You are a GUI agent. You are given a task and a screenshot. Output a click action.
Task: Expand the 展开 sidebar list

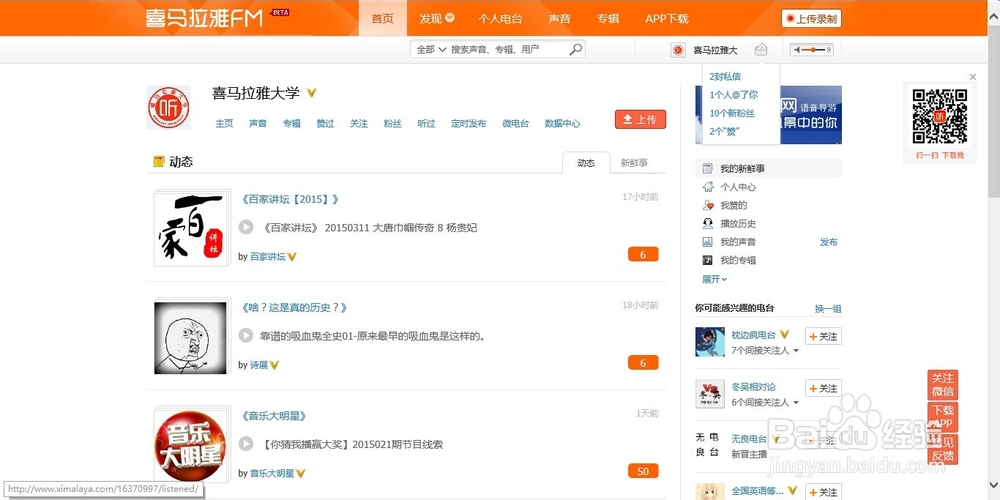(x=714, y=279)
